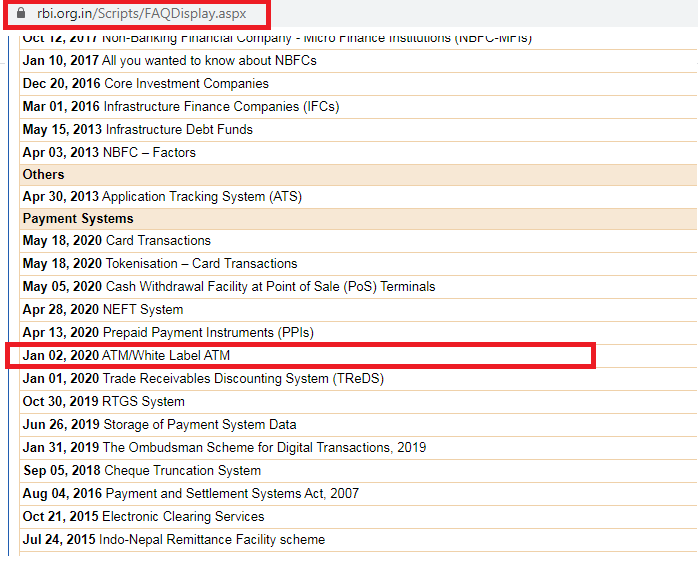The image size is (698, 582).
Task: Click the 'Payment Systems' section heading
Action: coord(78,219)
